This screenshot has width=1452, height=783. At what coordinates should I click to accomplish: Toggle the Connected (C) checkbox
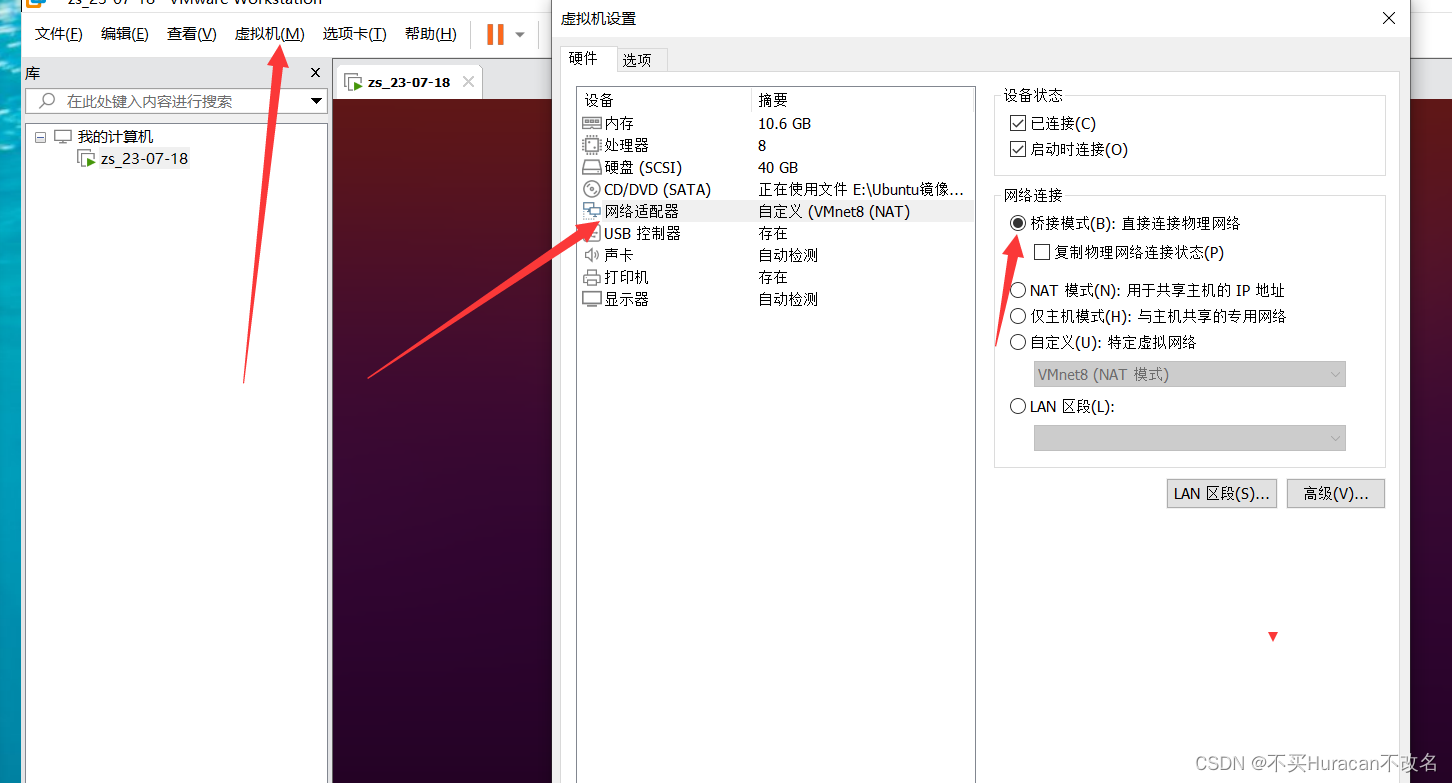[1018, 123]
